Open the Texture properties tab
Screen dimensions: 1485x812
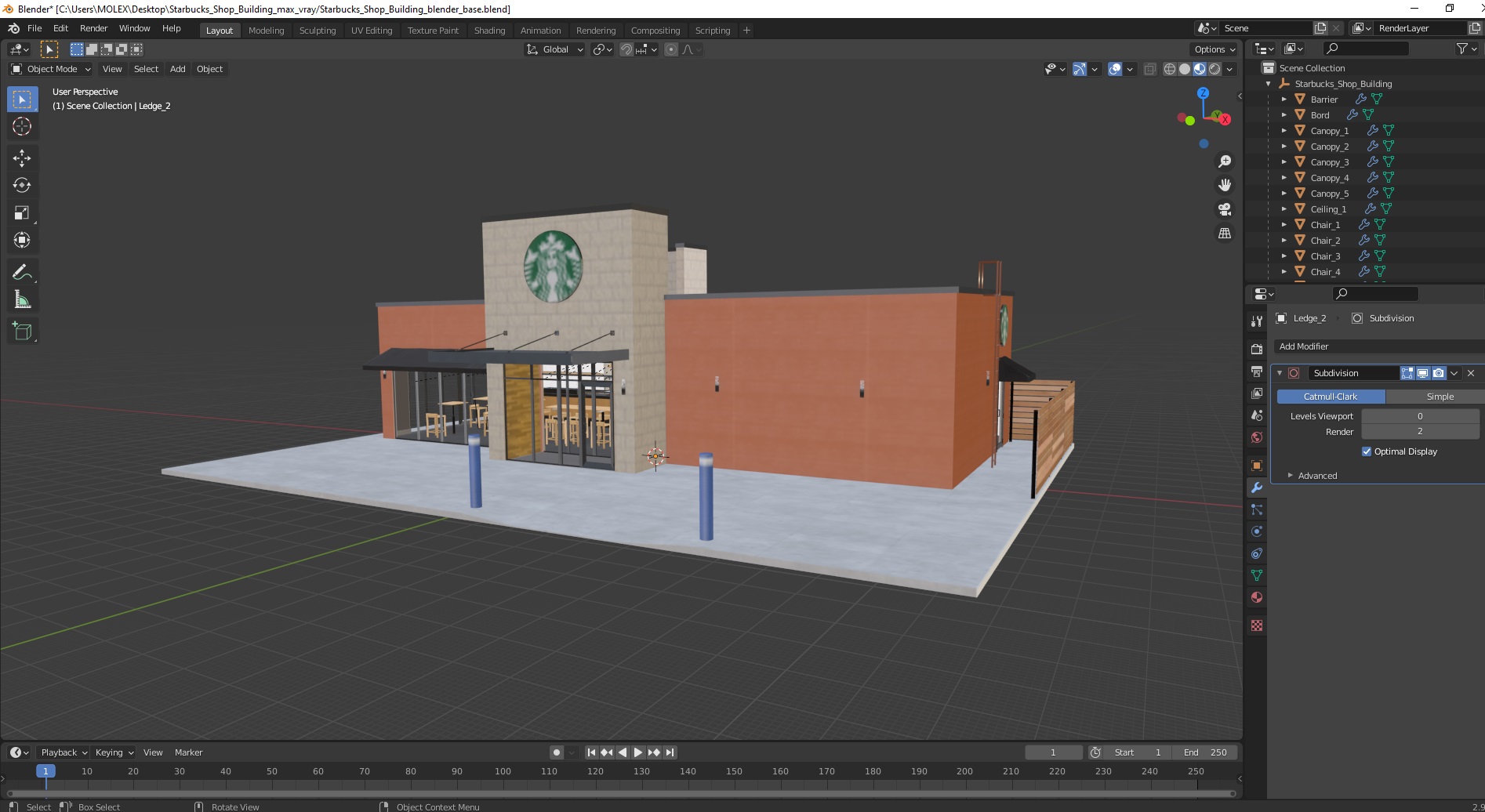[1257, 625]
